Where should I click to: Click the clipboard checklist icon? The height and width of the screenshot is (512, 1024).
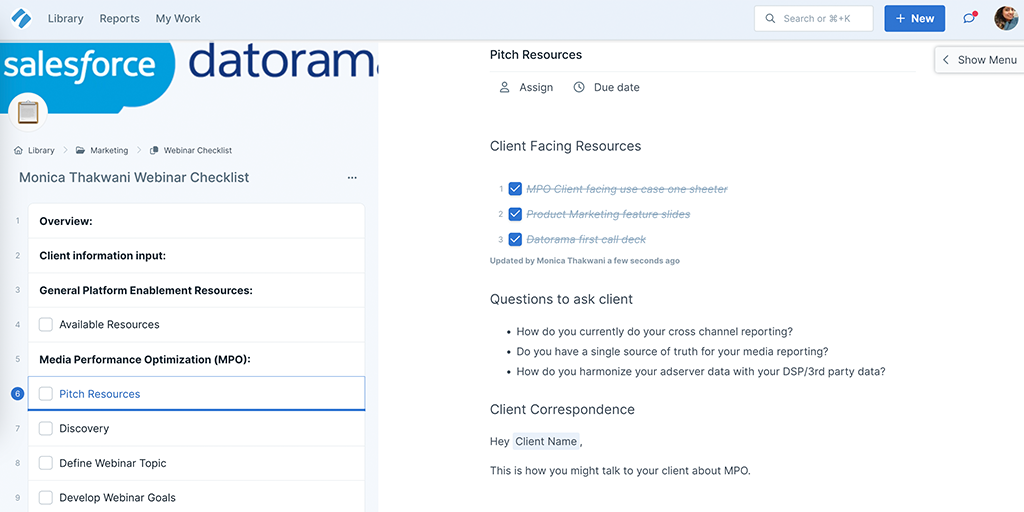pos(28,112)
